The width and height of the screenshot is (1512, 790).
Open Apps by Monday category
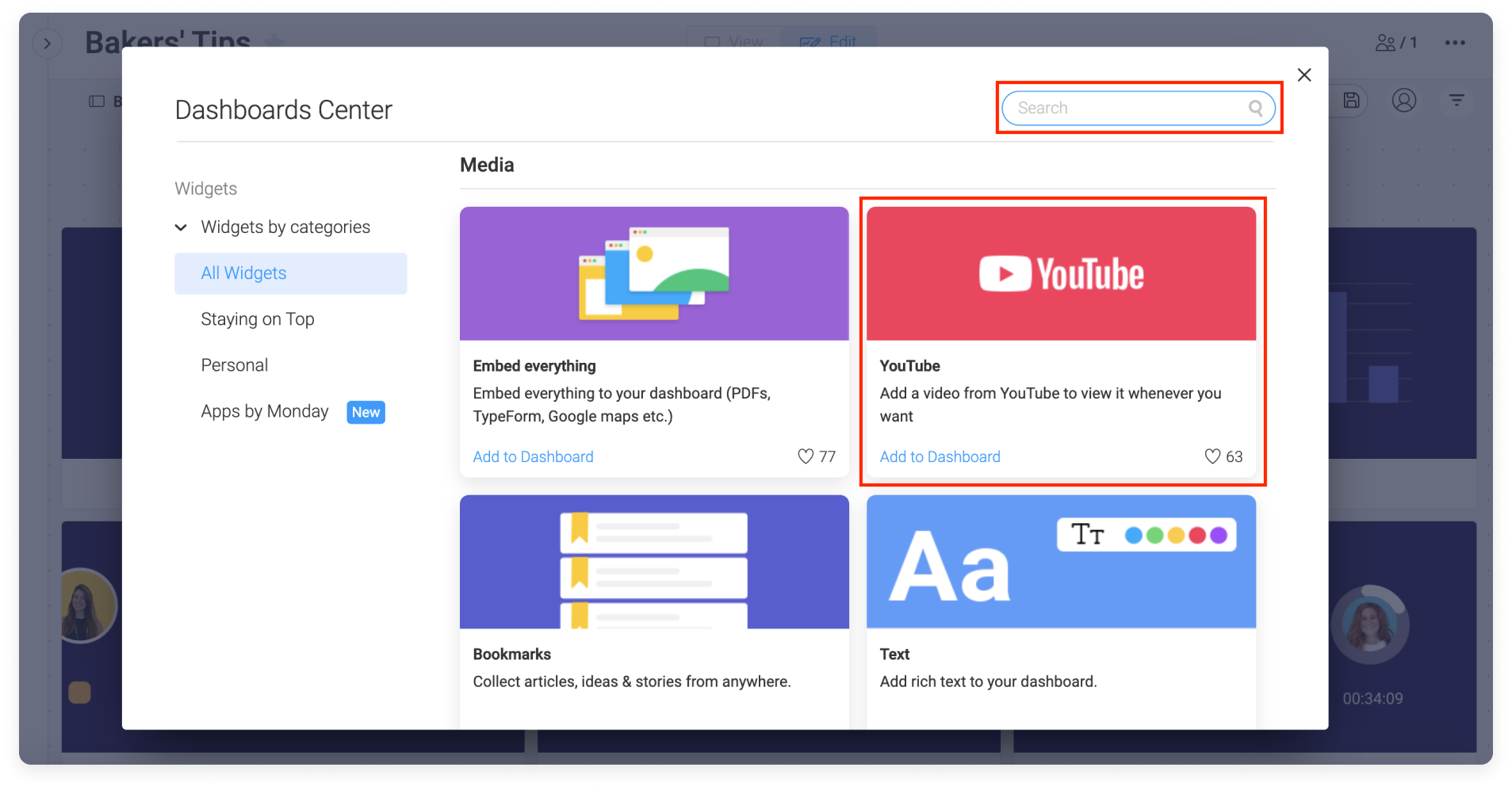tap(265, 411)
